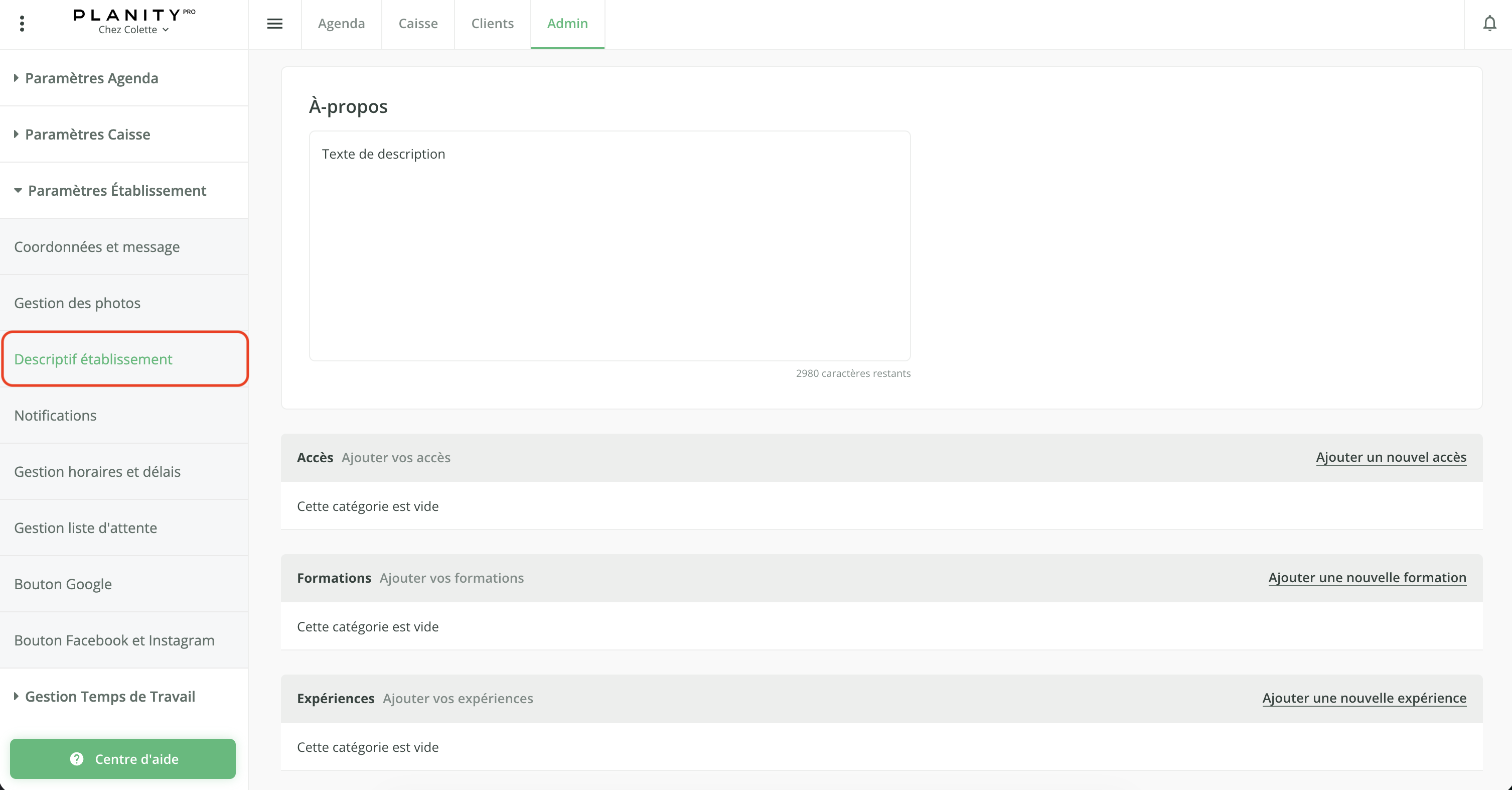Expand the Paramètres Agenda section

92,78
